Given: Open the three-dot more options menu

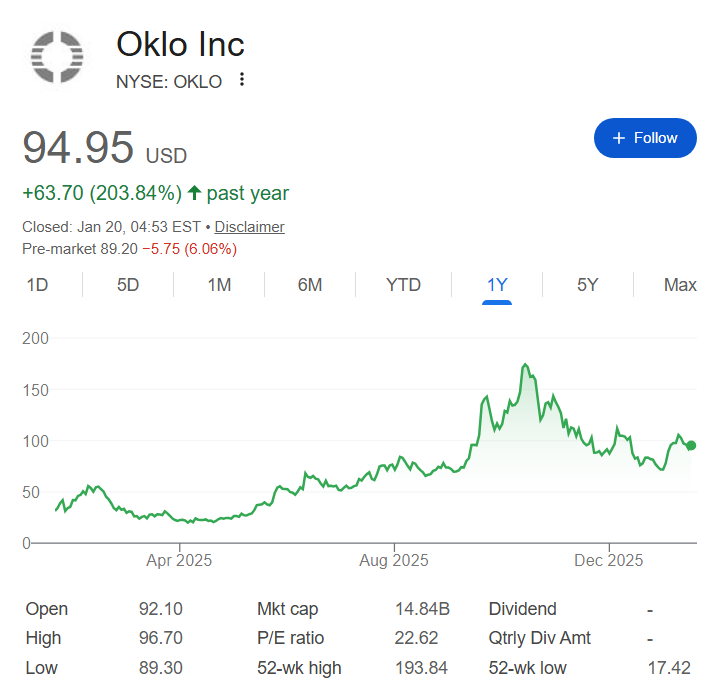Looking at the screenshot, I should (242, 80).
